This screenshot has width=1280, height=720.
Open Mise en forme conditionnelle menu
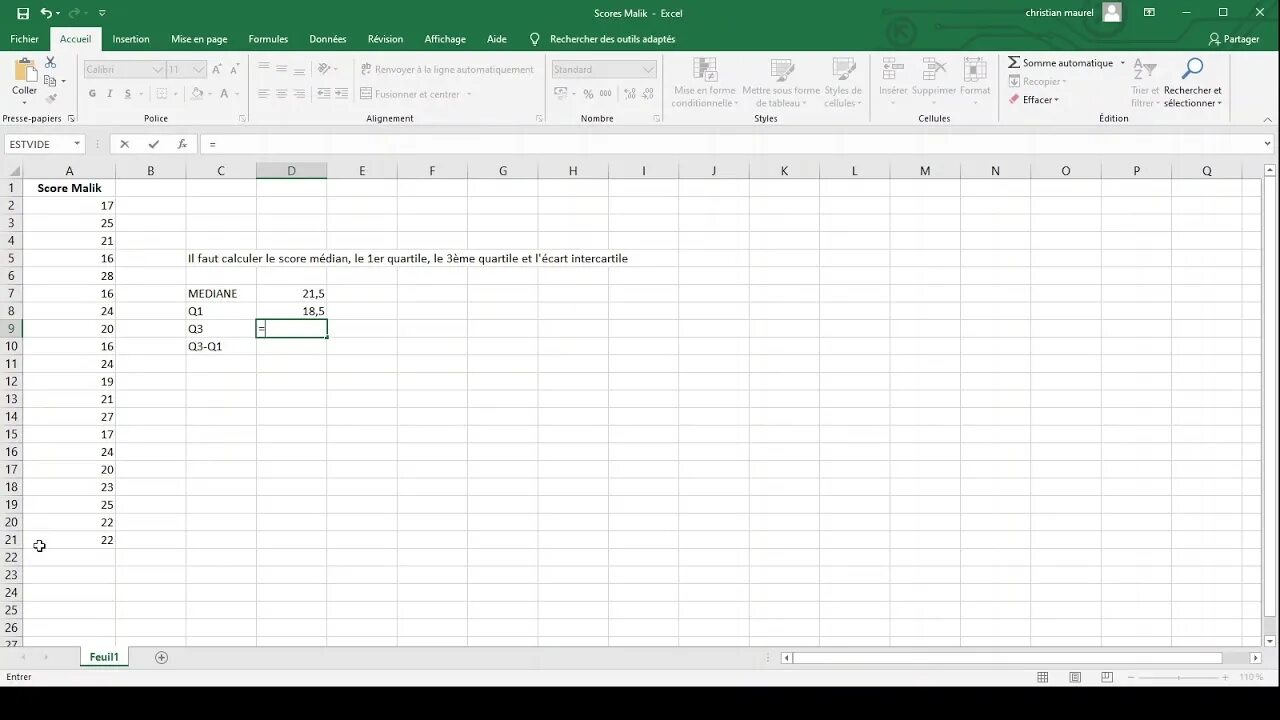tap(705, 83)
